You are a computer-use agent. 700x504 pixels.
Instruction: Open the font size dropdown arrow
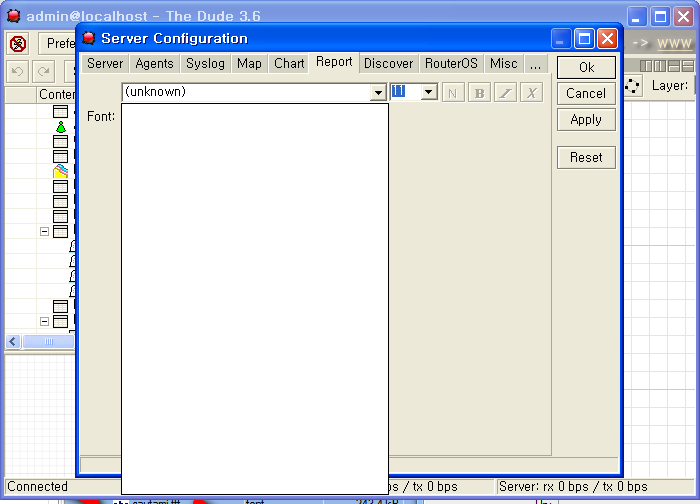tap(429, 92)
